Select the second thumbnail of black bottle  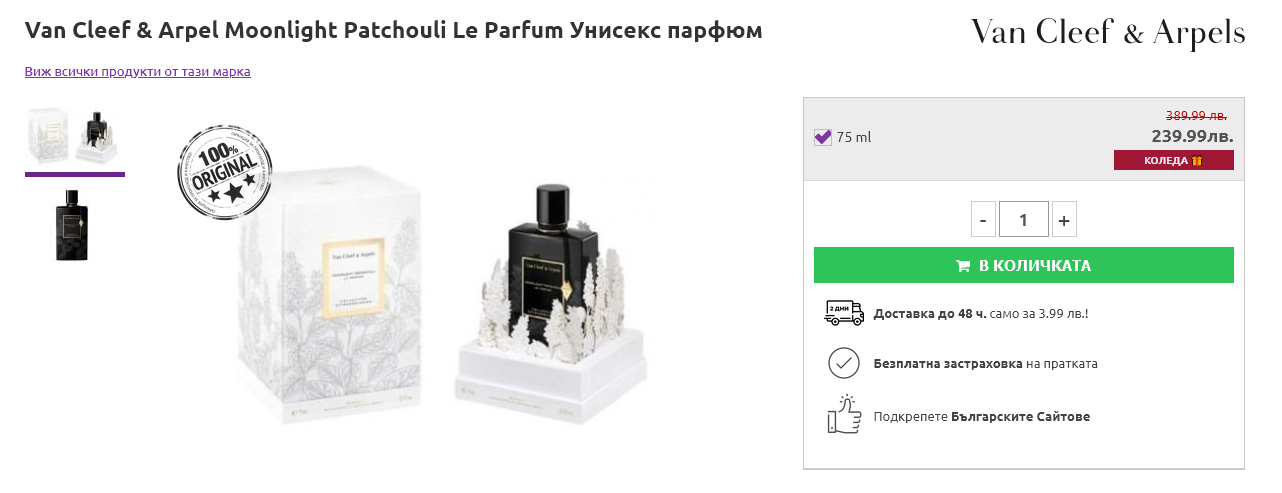74,225
